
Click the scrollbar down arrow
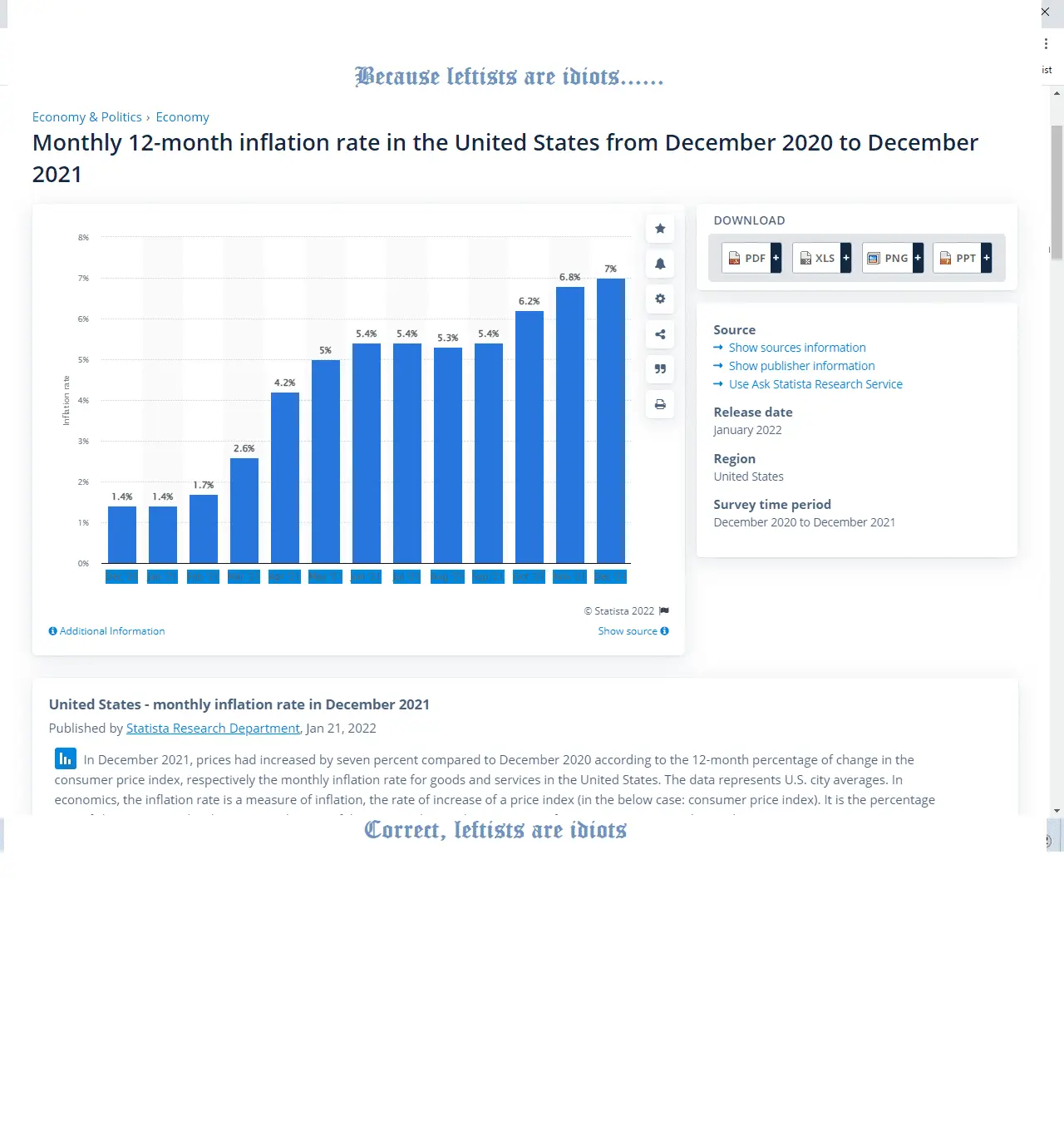click(x=1057, y=810)
